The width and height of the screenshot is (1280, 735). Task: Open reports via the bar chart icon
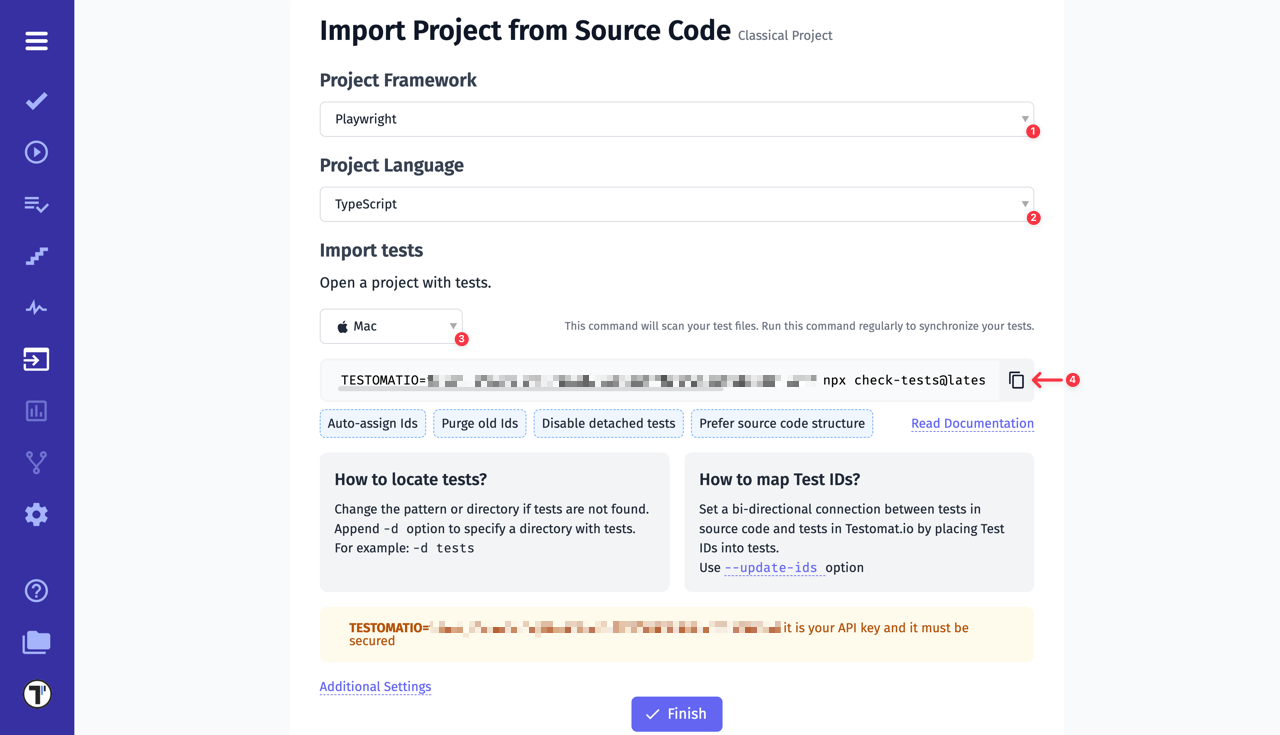click(36, 410)
